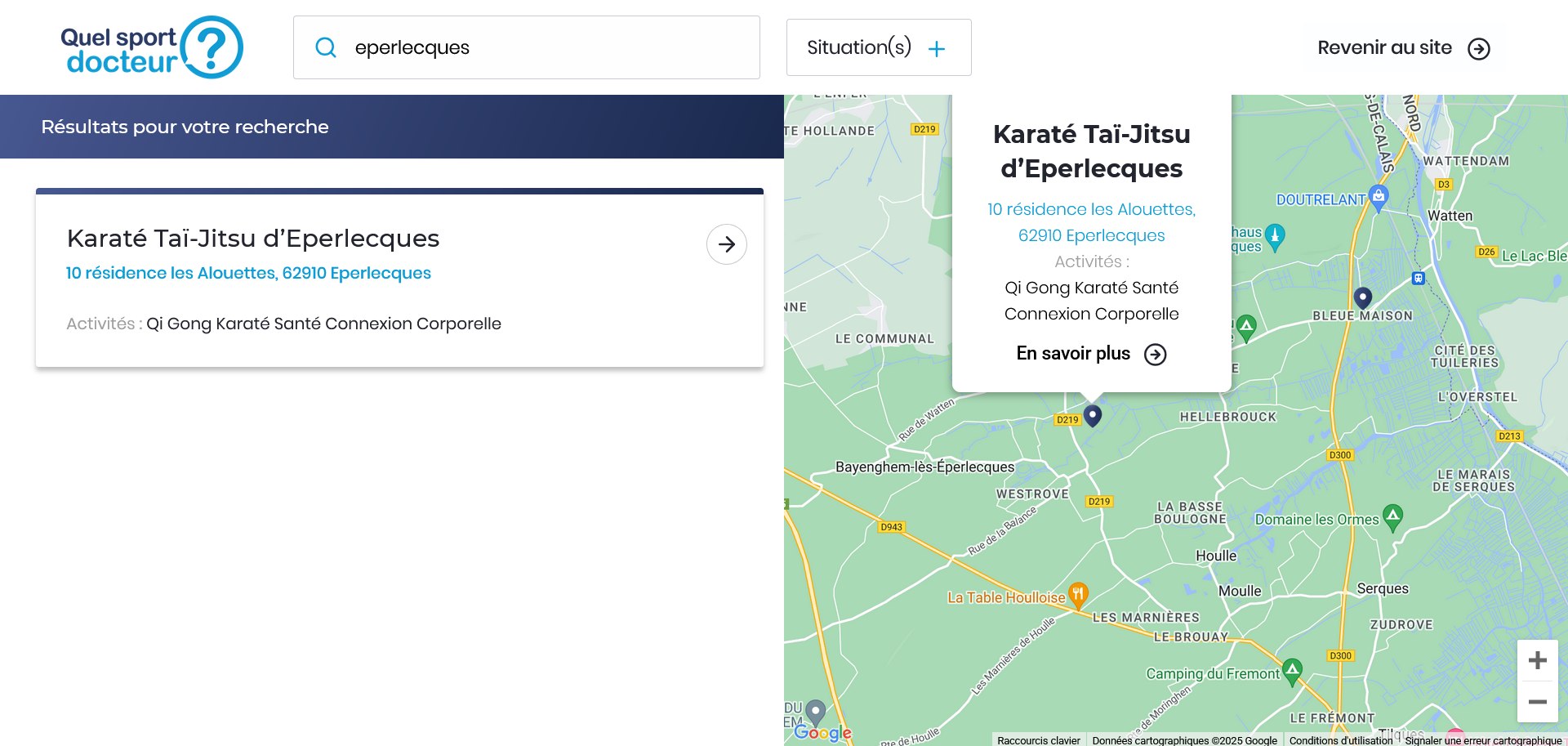This screenshot has width=1568, height=746.
Task: Click the Doutrelant shopping marker
Action: point(1379,197)
